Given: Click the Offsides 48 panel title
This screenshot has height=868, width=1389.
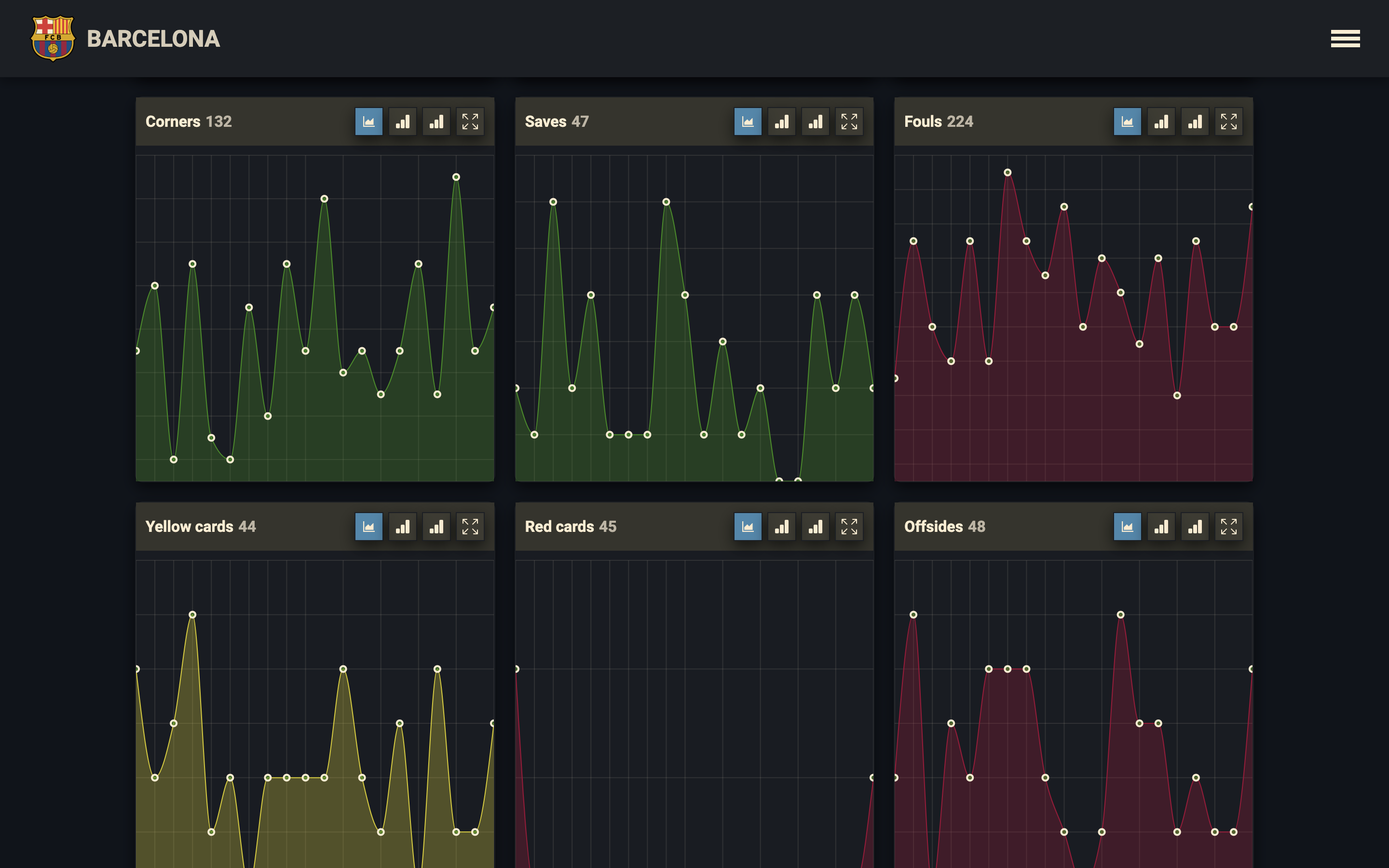Looking at the screenshot, I should (x=944, y=527).
